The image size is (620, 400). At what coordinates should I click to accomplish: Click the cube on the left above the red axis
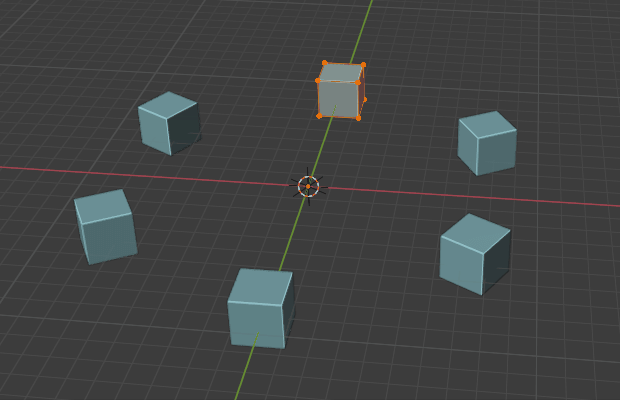coord(169,123)
